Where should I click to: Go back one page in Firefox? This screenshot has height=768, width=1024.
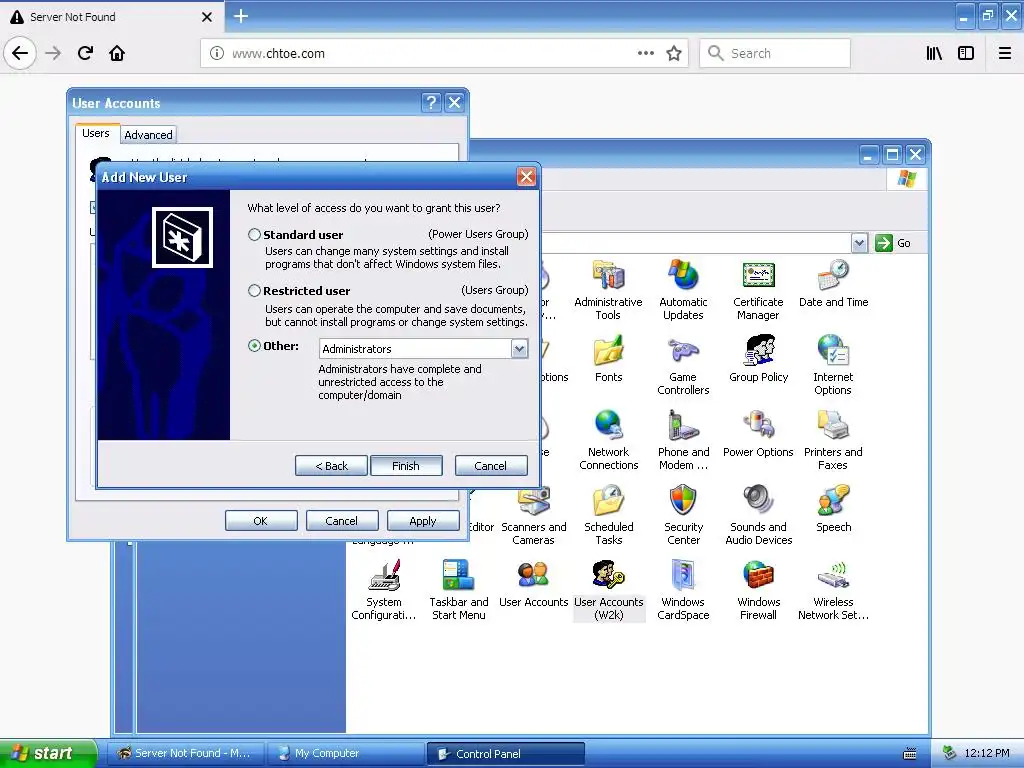pyautogui.click(x=20, y=53)
